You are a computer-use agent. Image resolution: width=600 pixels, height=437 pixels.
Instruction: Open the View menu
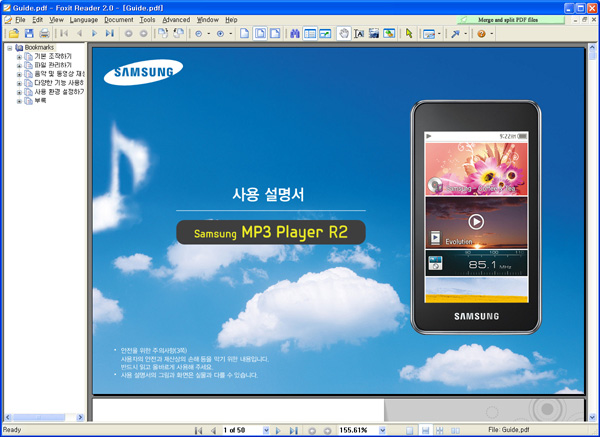pyautogui.click(x=56, y=20)
